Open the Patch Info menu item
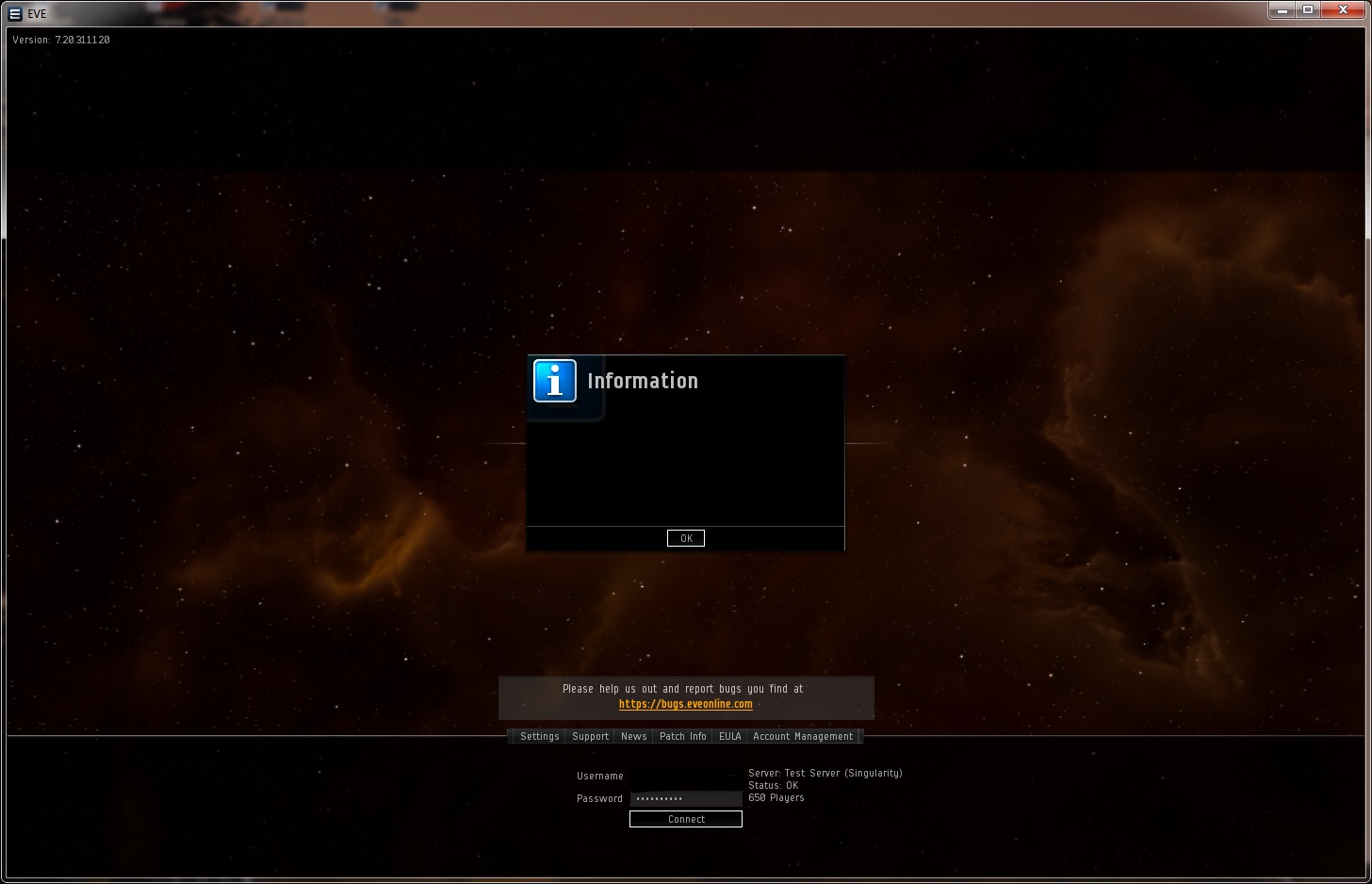The image size is (1372, 884). coord(683,736)
